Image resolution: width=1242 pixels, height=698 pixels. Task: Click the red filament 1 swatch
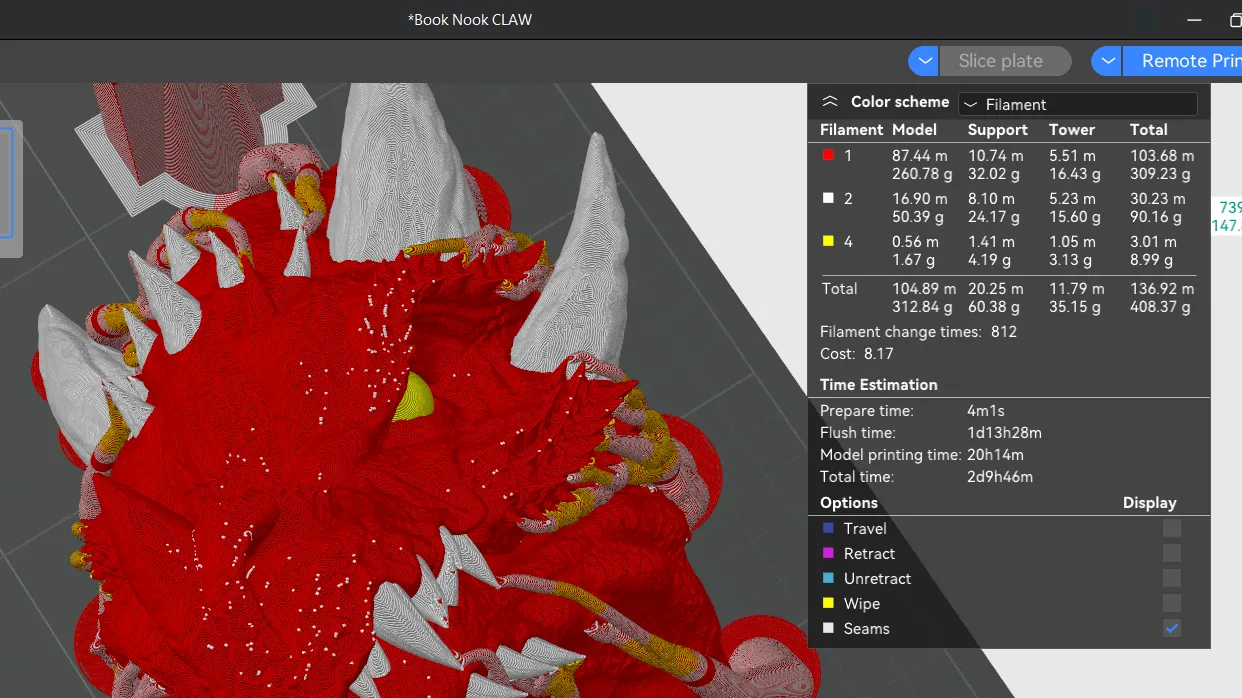[828, 155]
